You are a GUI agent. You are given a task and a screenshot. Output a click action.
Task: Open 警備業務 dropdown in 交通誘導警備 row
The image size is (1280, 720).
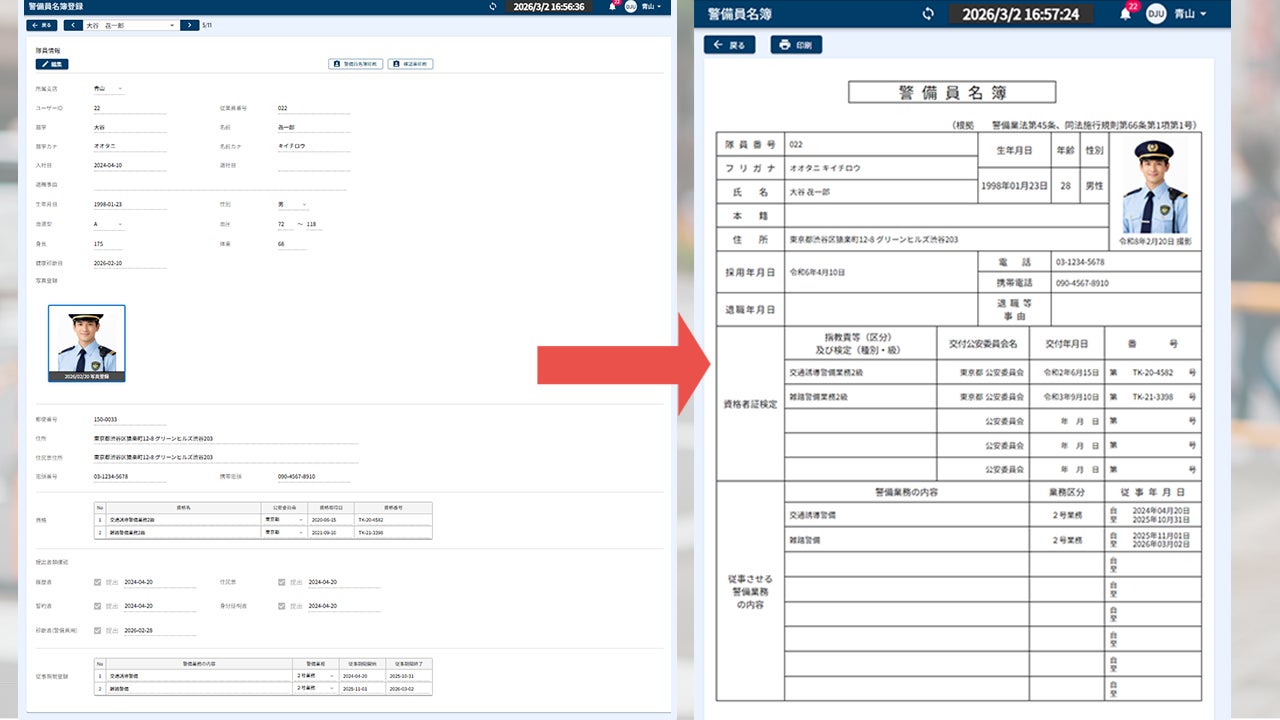(316, 676)
